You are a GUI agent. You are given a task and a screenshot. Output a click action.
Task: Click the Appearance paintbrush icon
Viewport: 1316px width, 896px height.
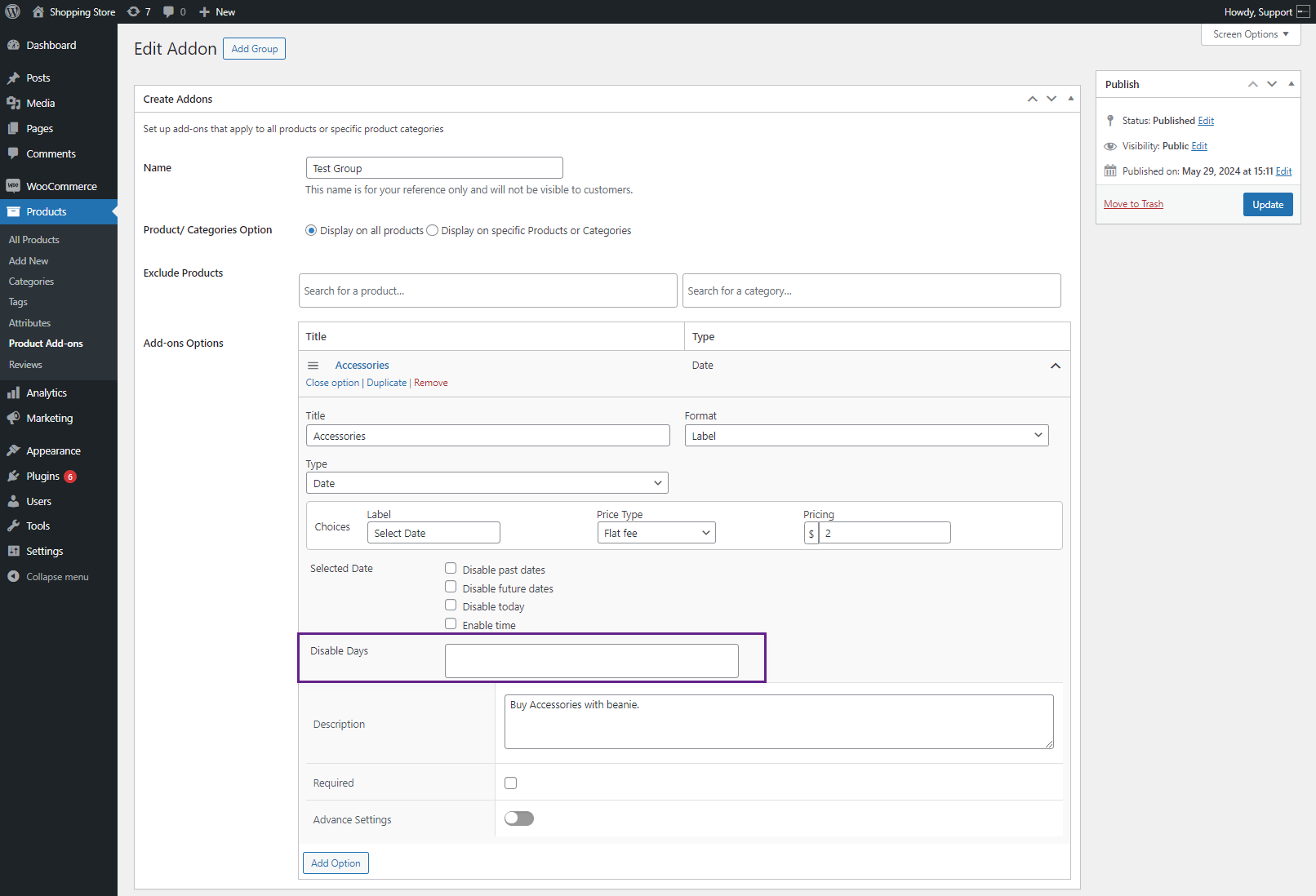pyautogui.click(x=13, y=450)
